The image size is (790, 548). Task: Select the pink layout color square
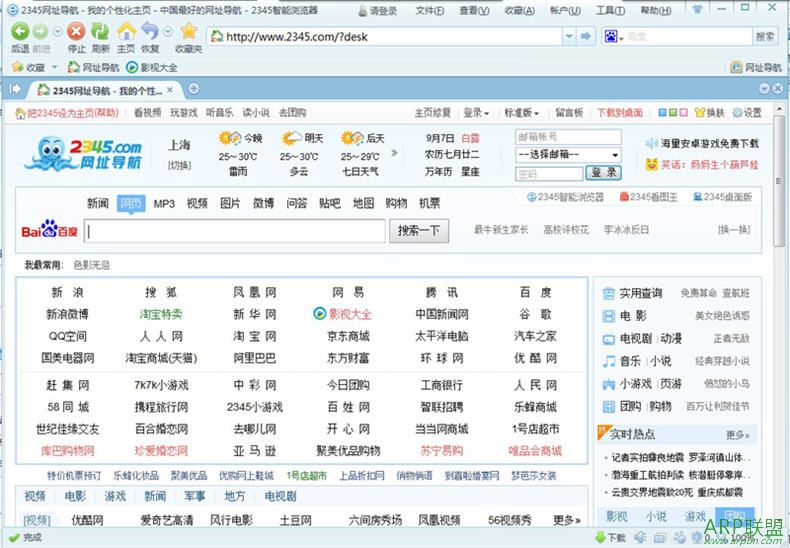pos(683,113)
